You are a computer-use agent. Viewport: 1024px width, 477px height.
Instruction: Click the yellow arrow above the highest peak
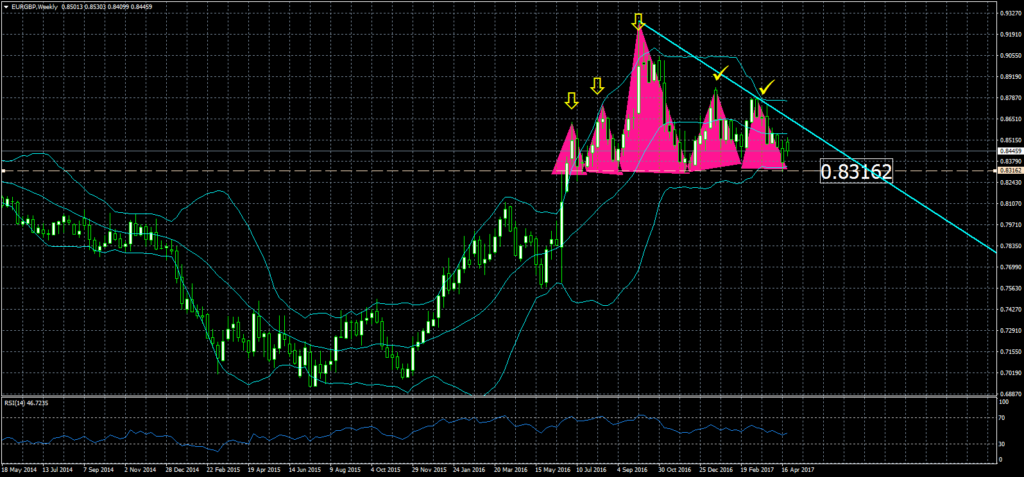coord(638,20)
